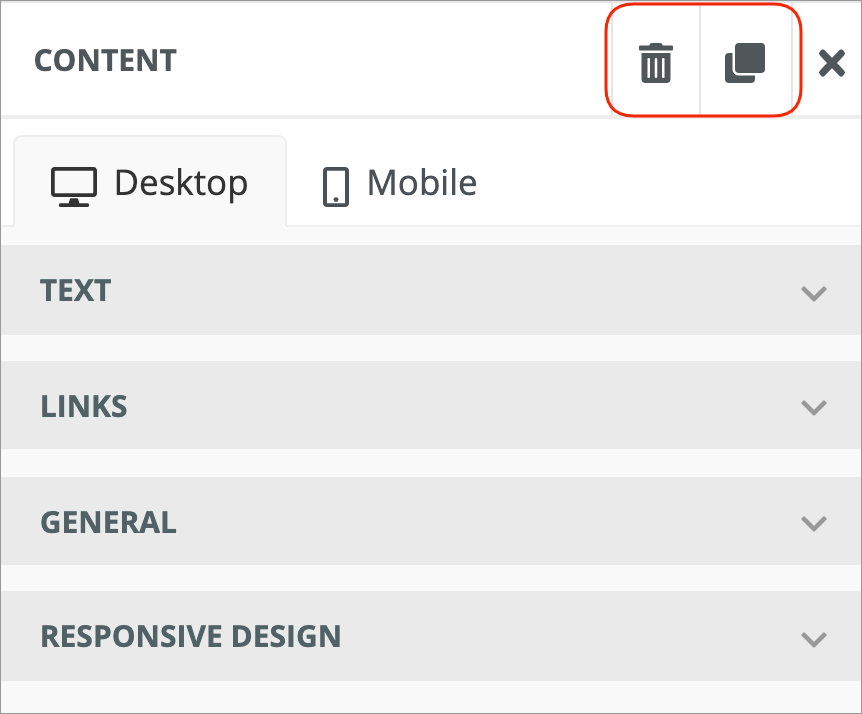Click the trash can delete icon
Viewport: 862px width, 714px height.
[x=655, y=64]
